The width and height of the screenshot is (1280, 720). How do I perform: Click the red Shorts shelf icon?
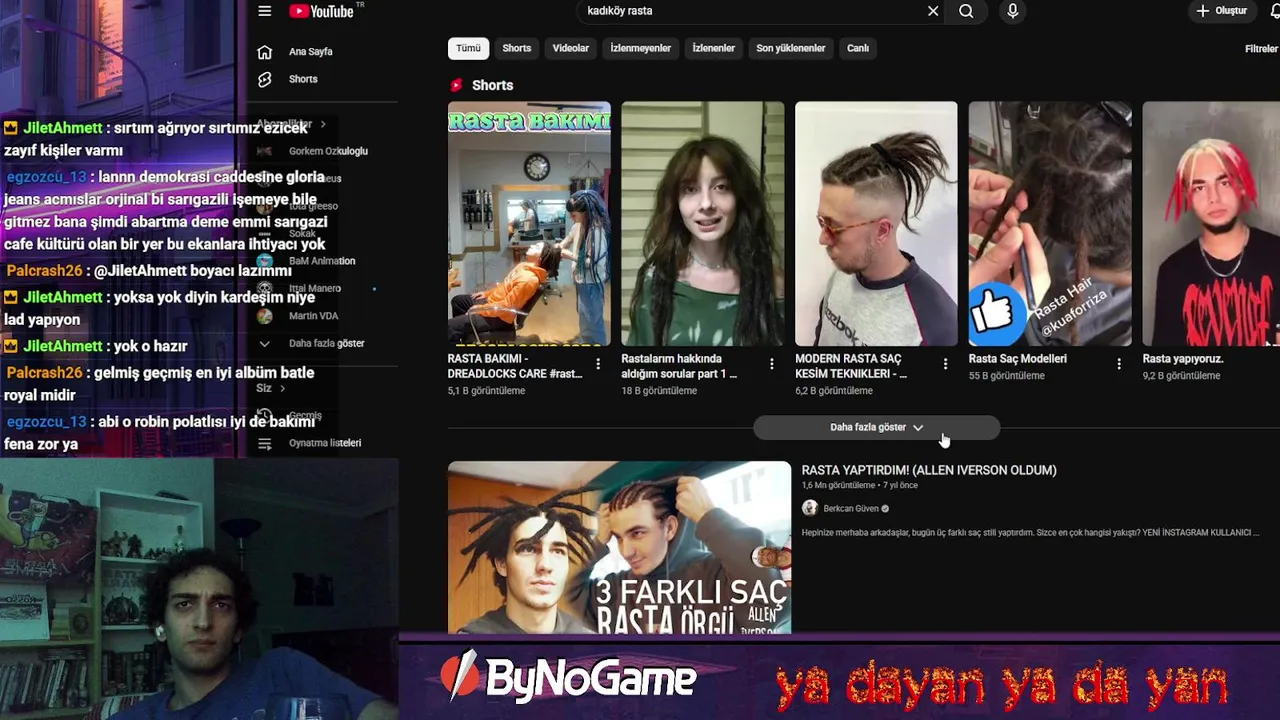456,85
